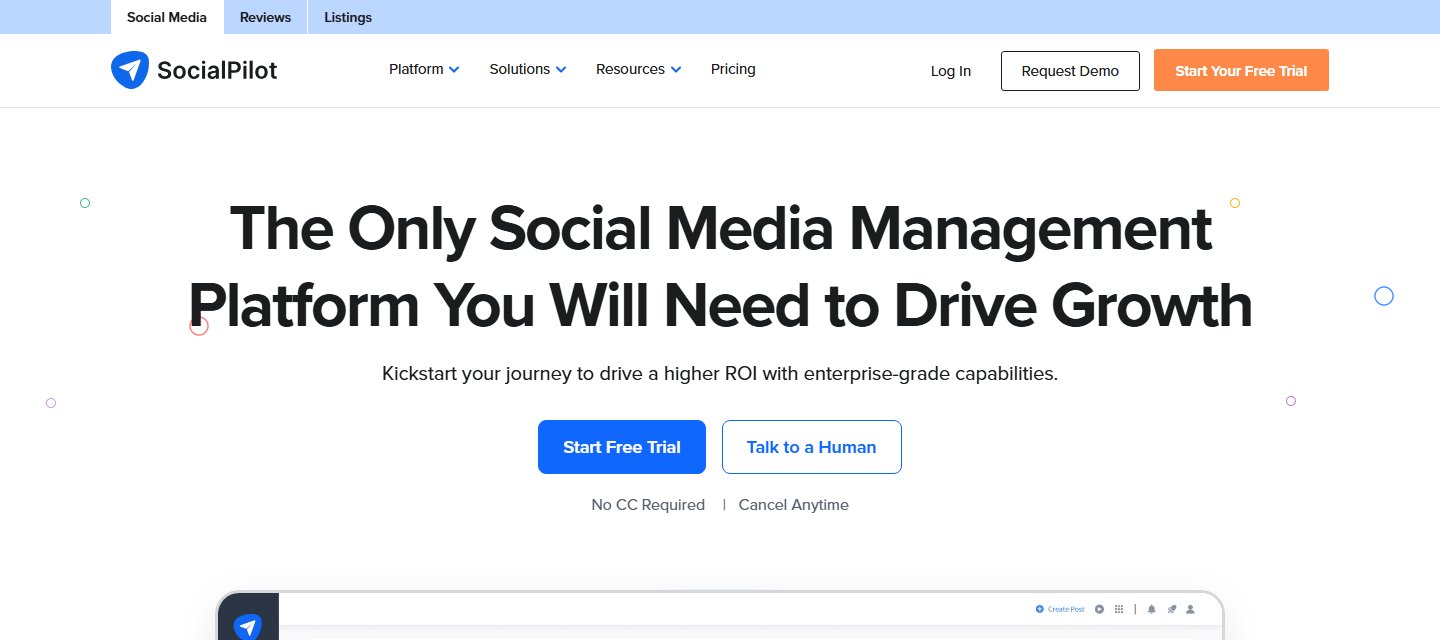This screenshot has height=640, width=1440.
Task: Click the No CC Required text
Action: (648, 505)
